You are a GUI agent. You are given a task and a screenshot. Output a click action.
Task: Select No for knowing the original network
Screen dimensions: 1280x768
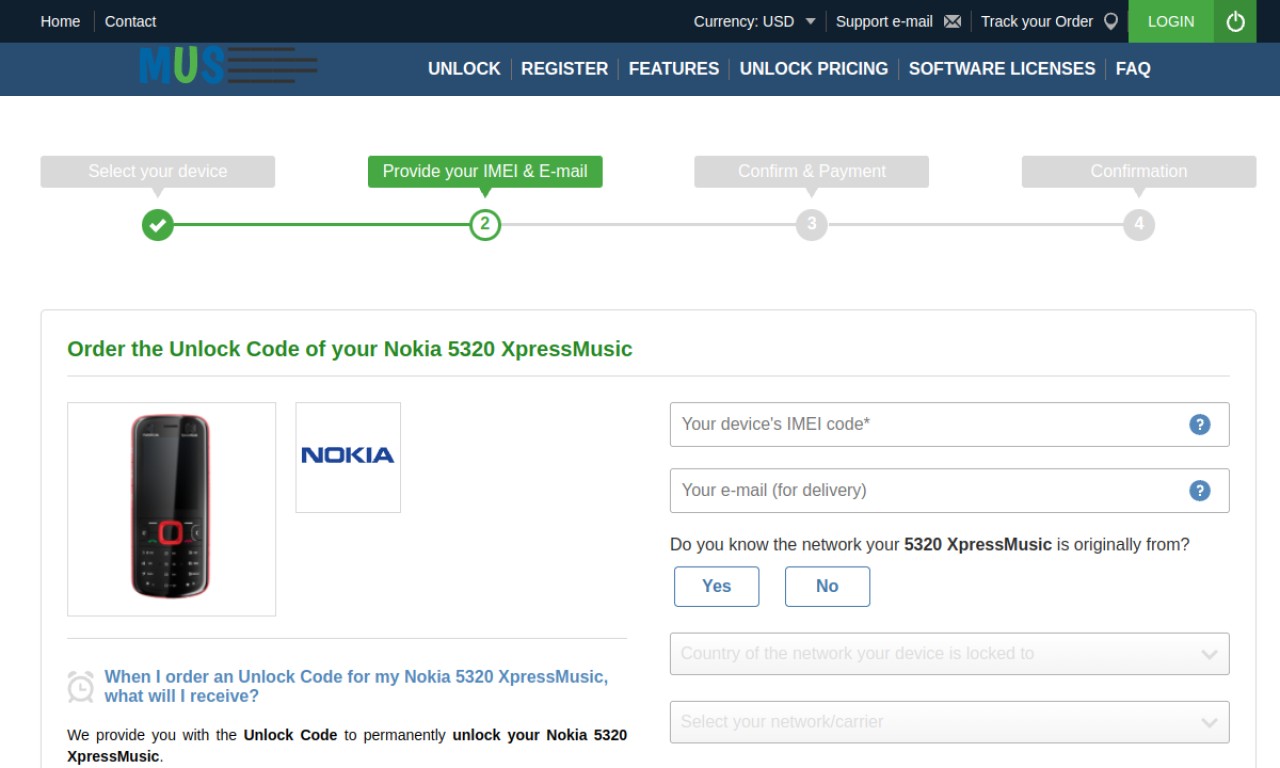tap(827, 586)
